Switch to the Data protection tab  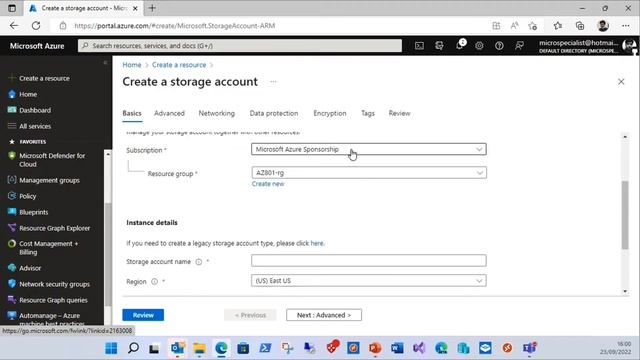(x=274, y=113)
